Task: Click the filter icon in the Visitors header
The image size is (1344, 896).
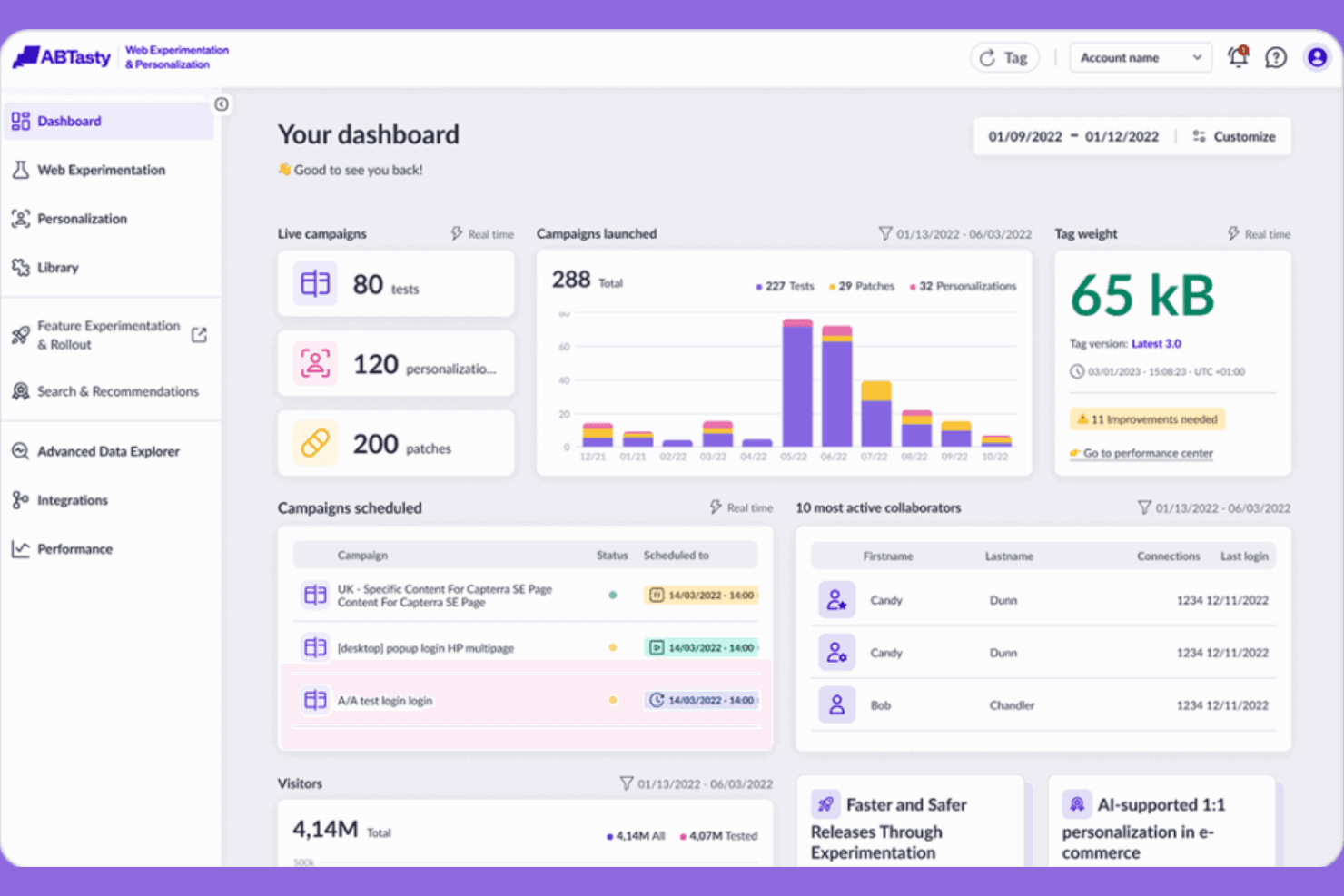Action: 626,783
